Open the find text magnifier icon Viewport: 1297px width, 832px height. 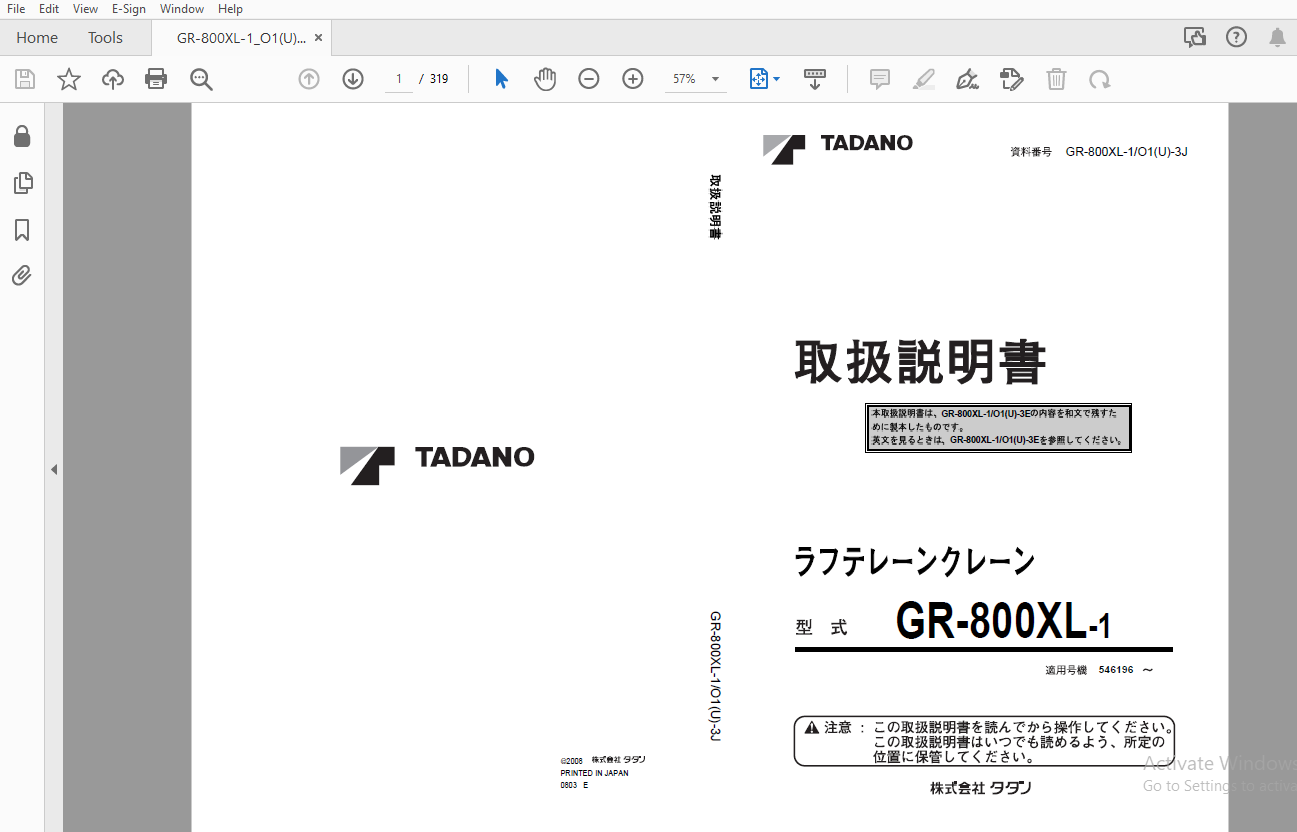point(201,79)
